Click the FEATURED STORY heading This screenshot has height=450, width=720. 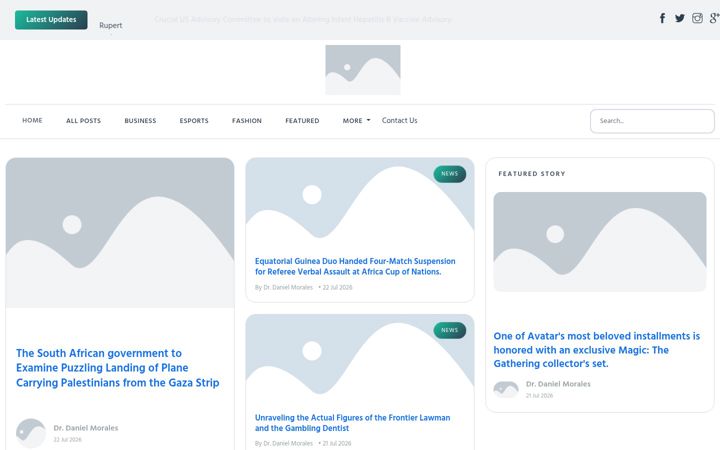(x=532, y=174)
